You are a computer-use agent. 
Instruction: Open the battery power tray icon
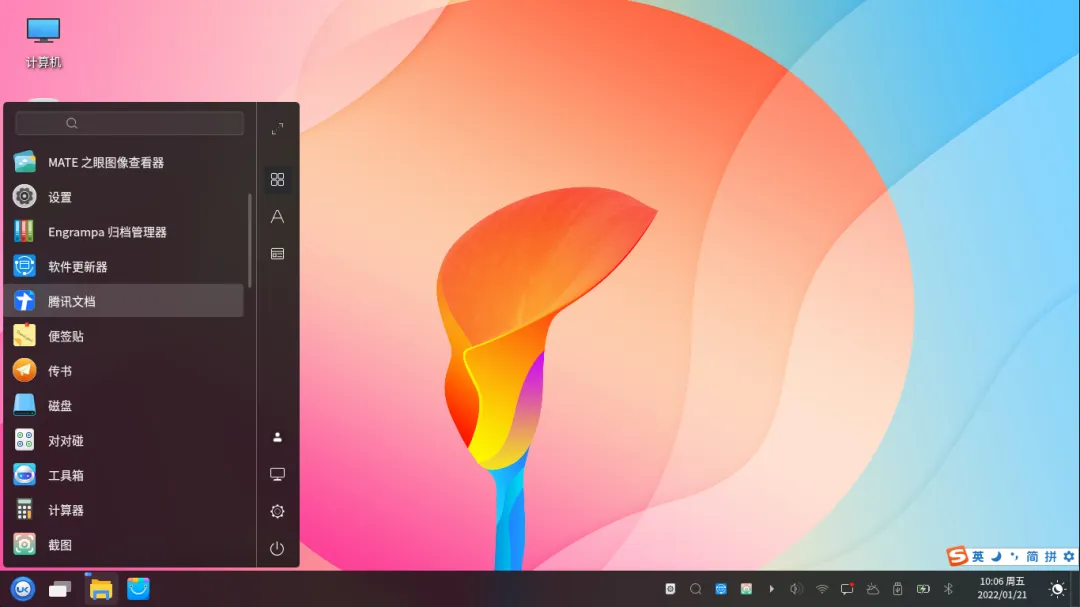(x=923, y=589)
